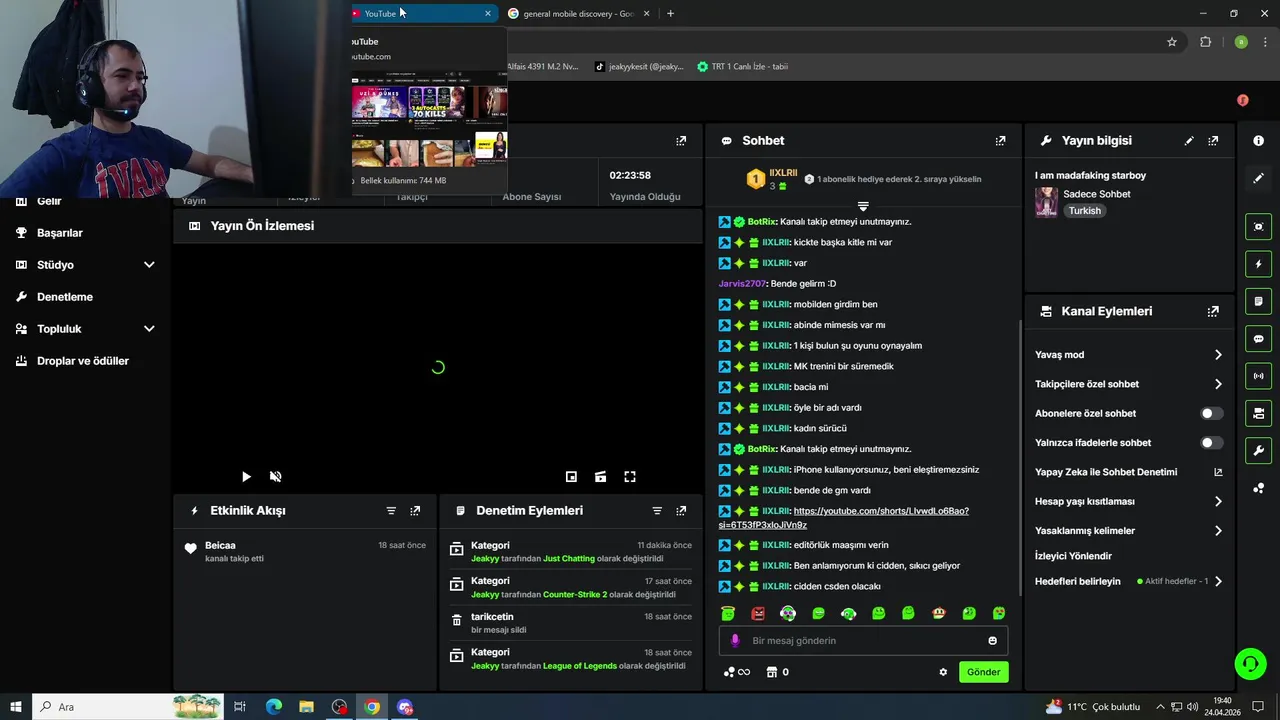This screenshot has width=1280, height=720.
Task: Filter the Etkinlik Akışı feed
Action: pyautogui.click(x=391, y=510)
